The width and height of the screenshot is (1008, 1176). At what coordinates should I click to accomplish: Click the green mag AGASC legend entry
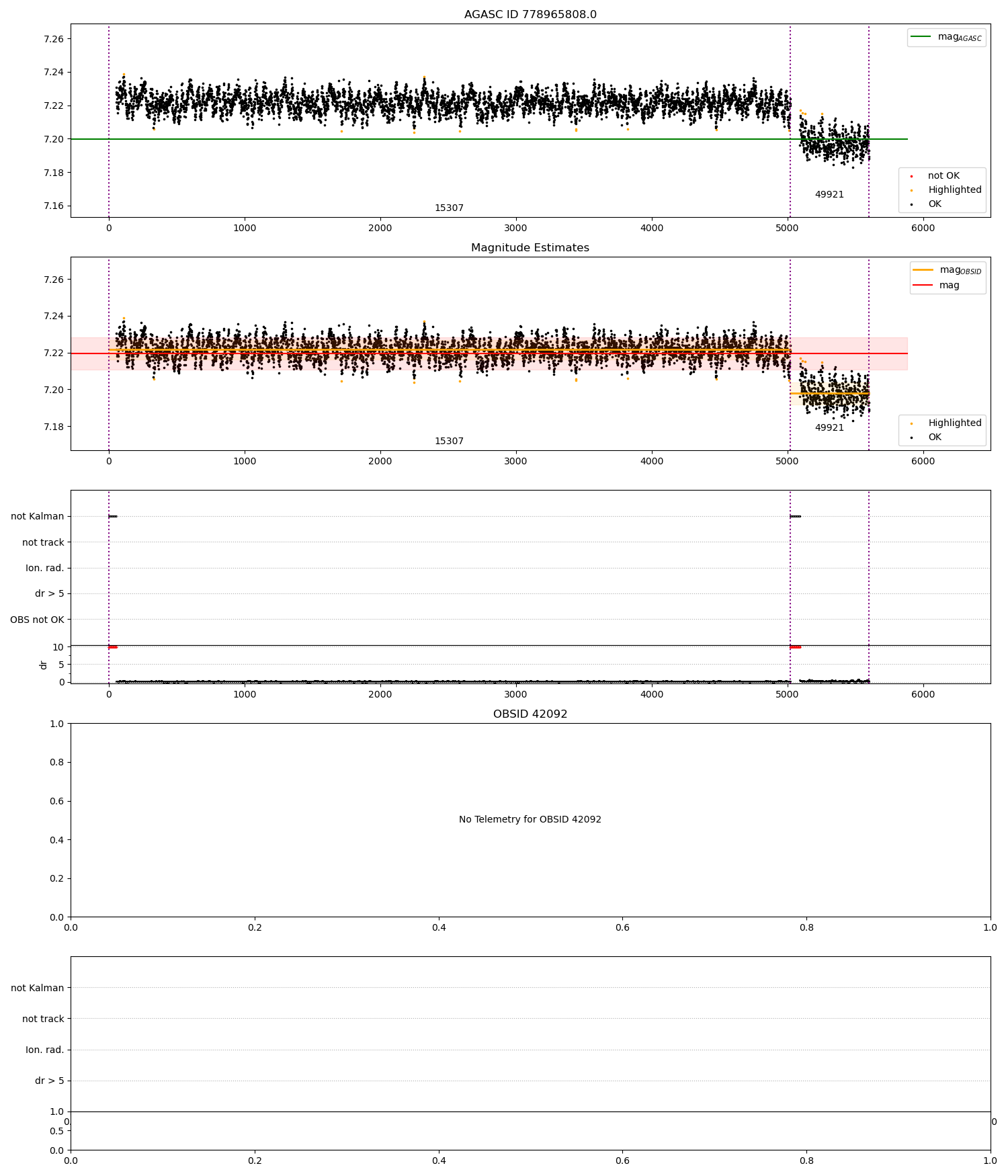coord(947,37)
